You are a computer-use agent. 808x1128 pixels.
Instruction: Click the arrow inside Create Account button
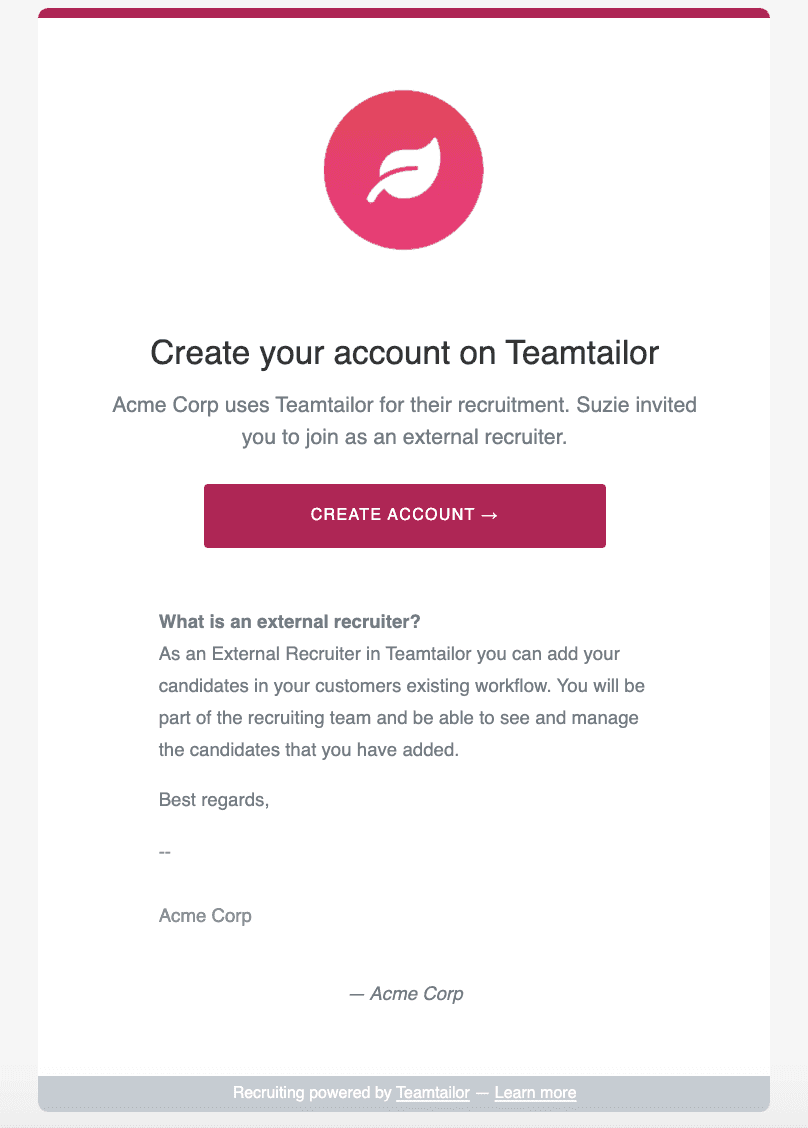pyautogui.click(x=489, y=515)
